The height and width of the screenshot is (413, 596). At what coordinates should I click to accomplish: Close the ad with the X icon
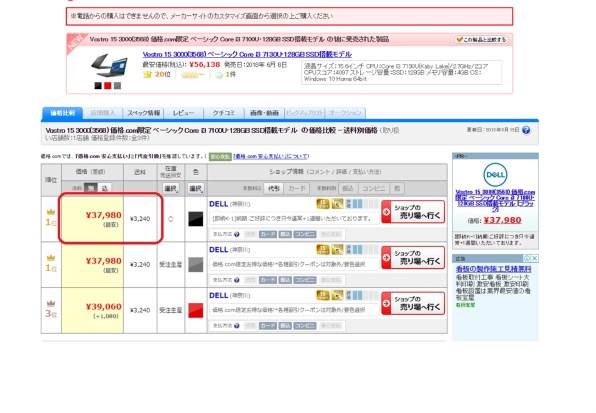[x=534, y=258]
